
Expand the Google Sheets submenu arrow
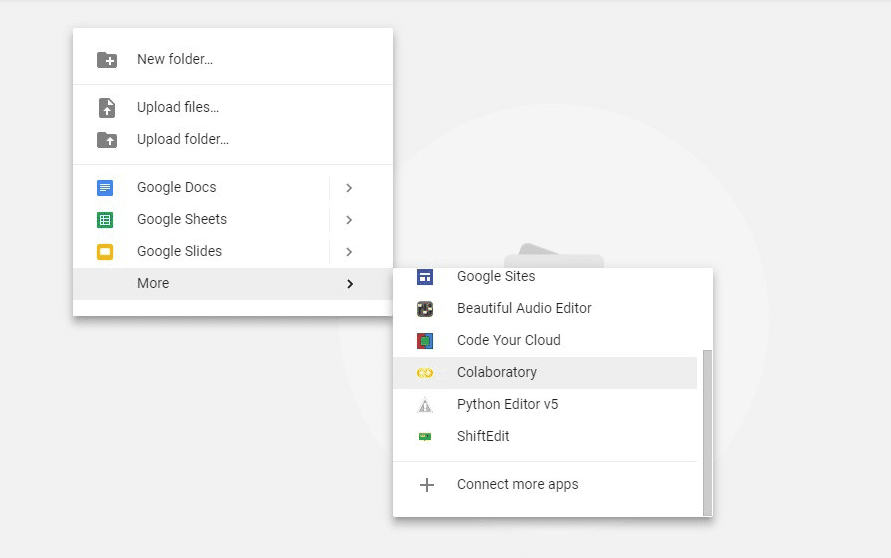point(349,219)
